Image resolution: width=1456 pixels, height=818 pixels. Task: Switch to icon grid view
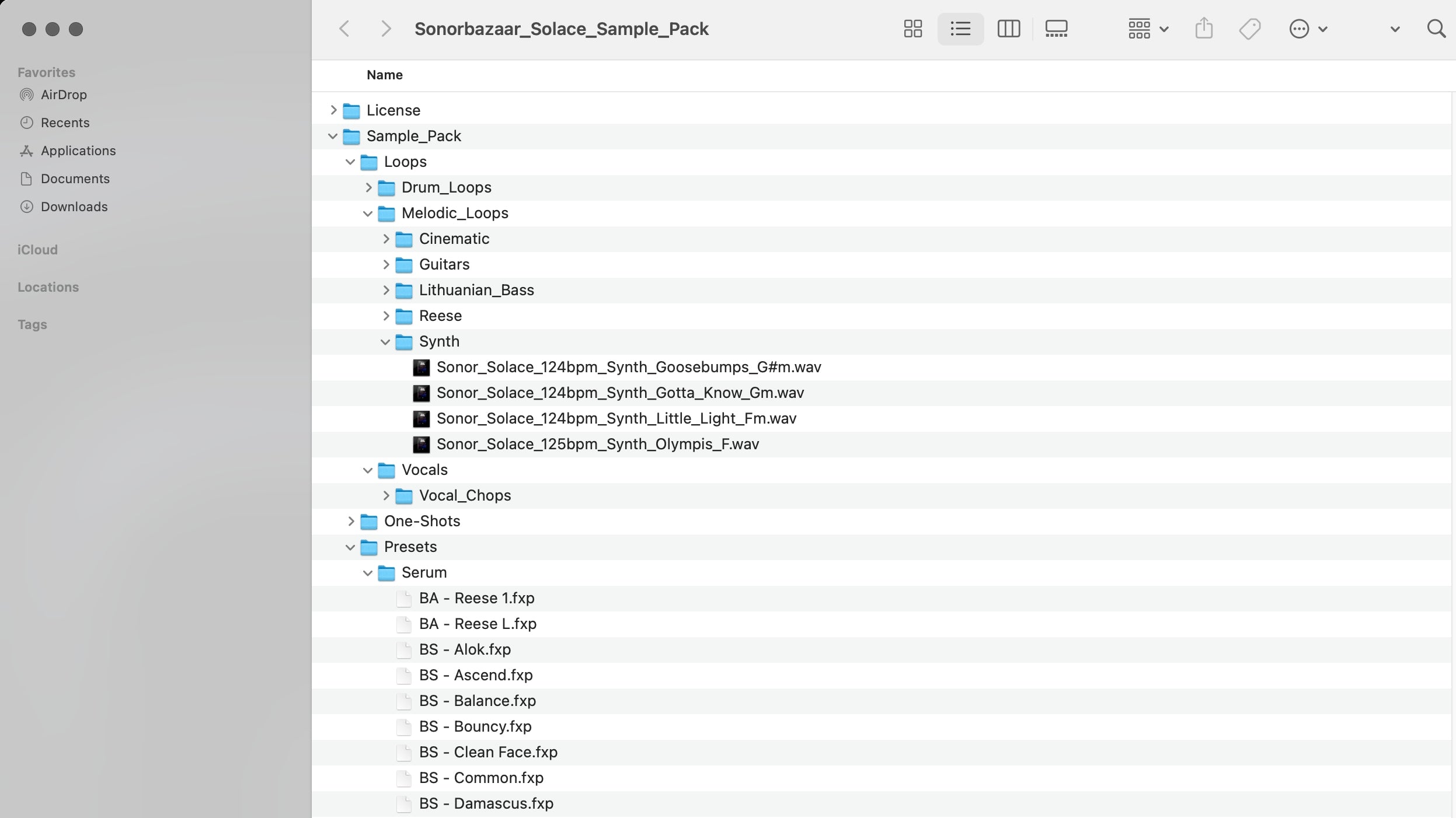(912, 29)
